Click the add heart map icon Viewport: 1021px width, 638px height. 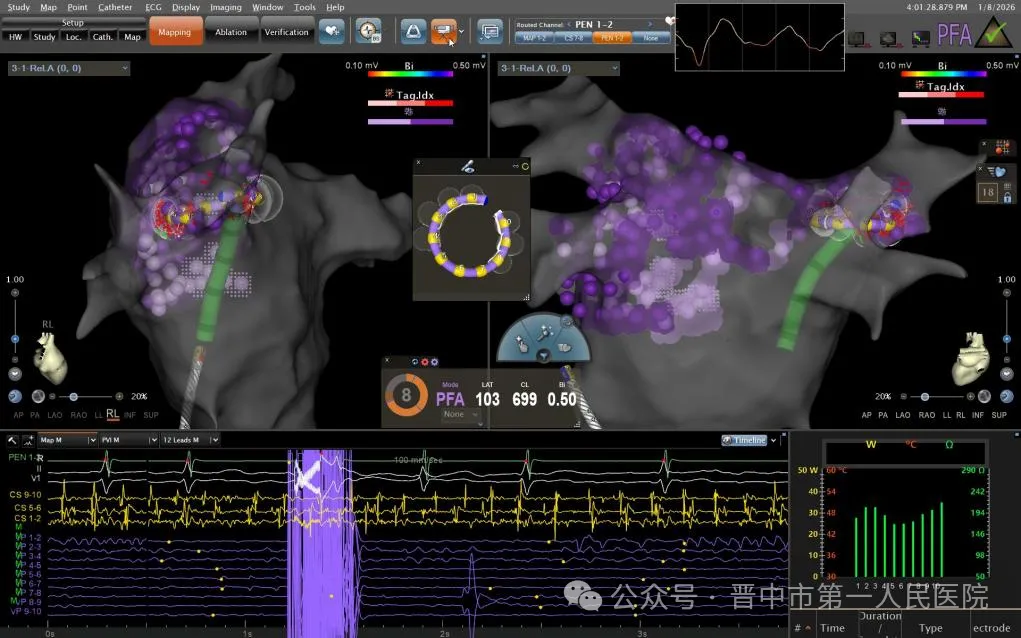coord(332,31)
